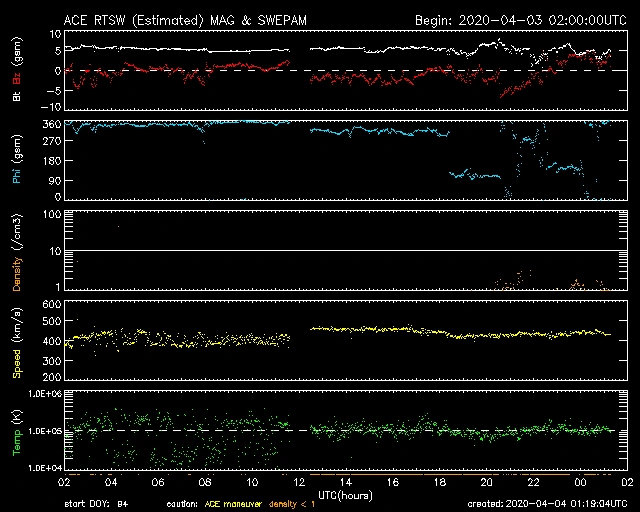Click the Density (/cm3) axis label
The height and width of the screenshot is (512, 640).
point(16,251)
